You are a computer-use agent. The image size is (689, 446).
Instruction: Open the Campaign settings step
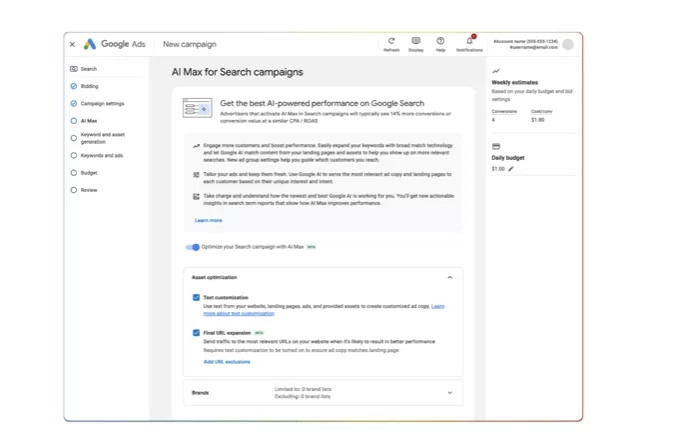click(x=102, y=104)
